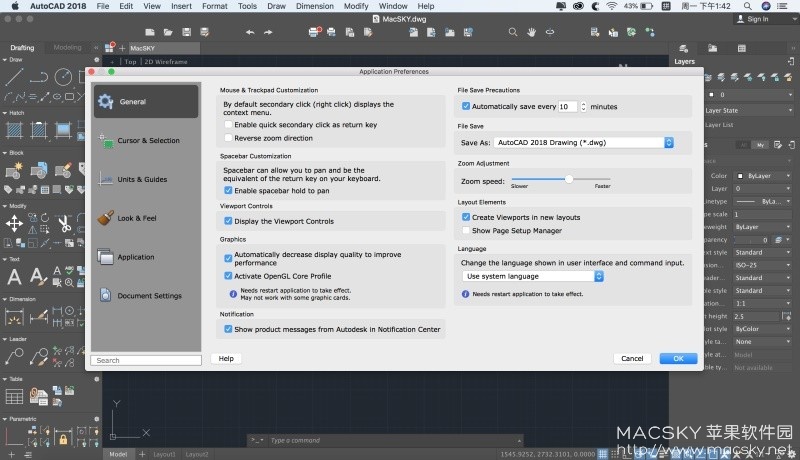Click the autosave minutes field

point(568,106)
